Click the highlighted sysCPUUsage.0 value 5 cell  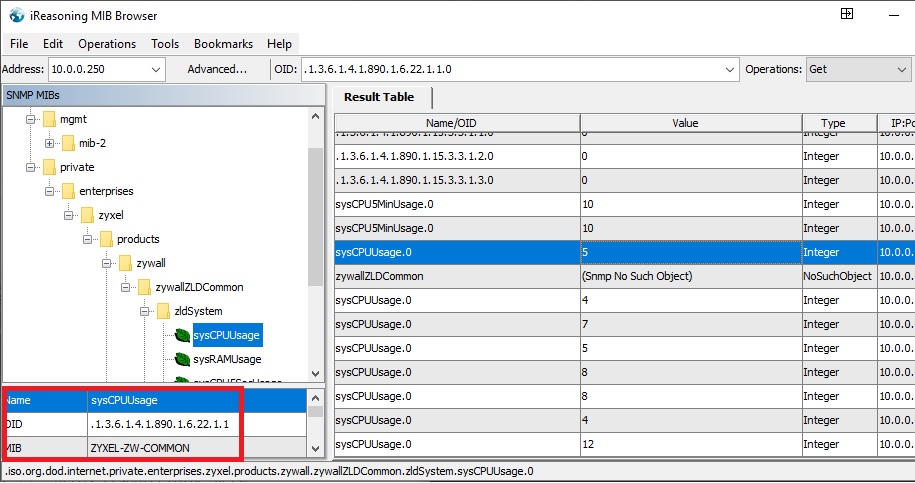(x=691, y=253)
